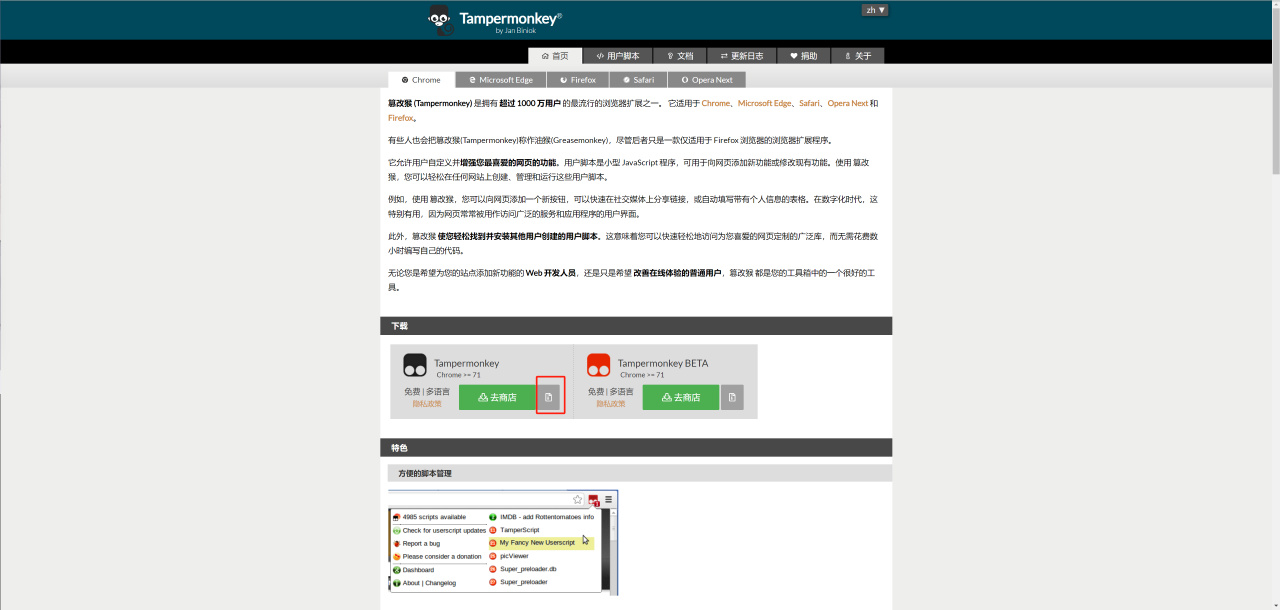Image resolution: width=1280 pixels, height=610 pixels.
Task: Click the script manager menu screenshot thumbnail
Action: pyautogui.click(x=503, y=543)
